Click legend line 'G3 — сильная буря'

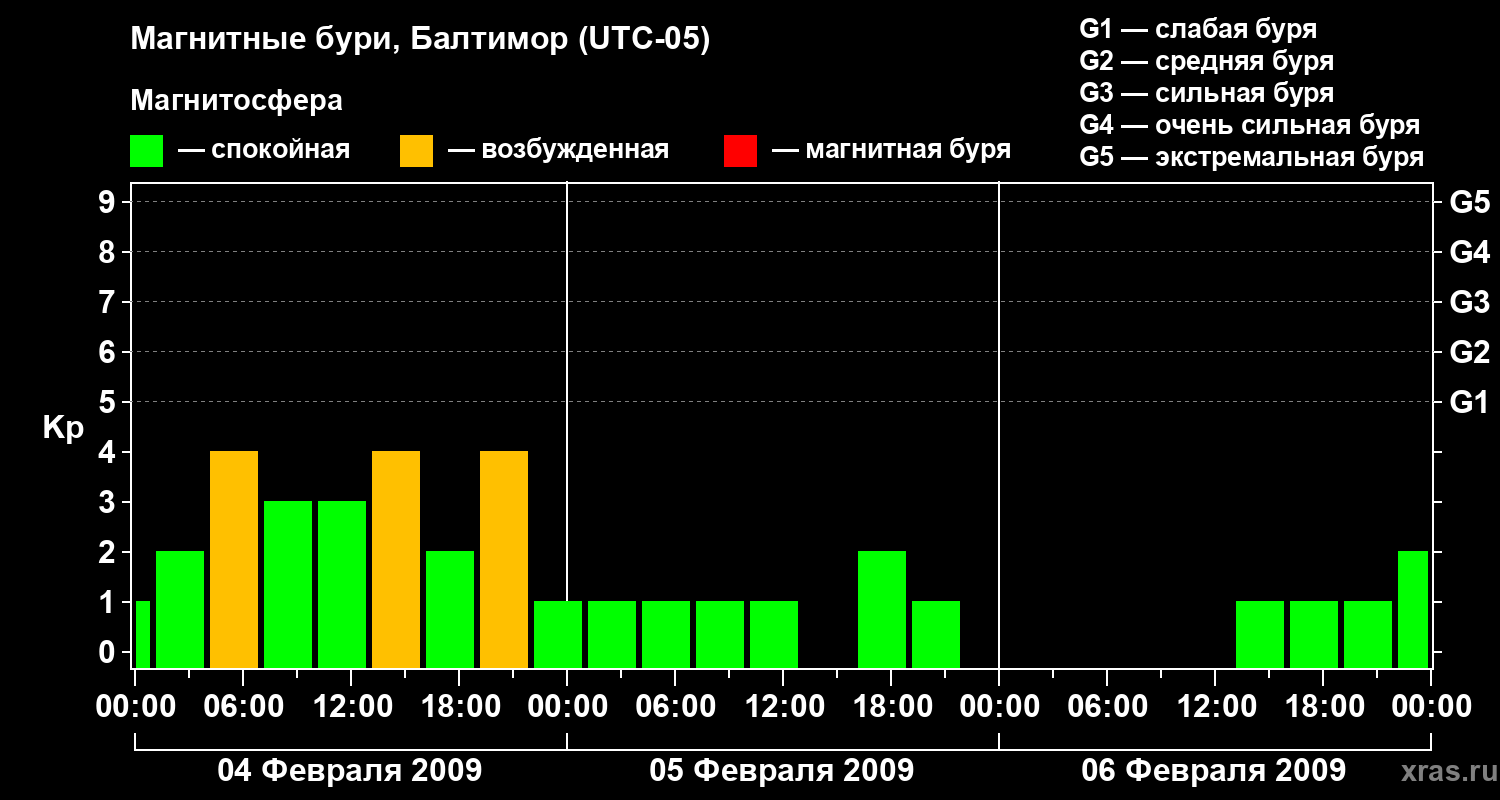1207,93
